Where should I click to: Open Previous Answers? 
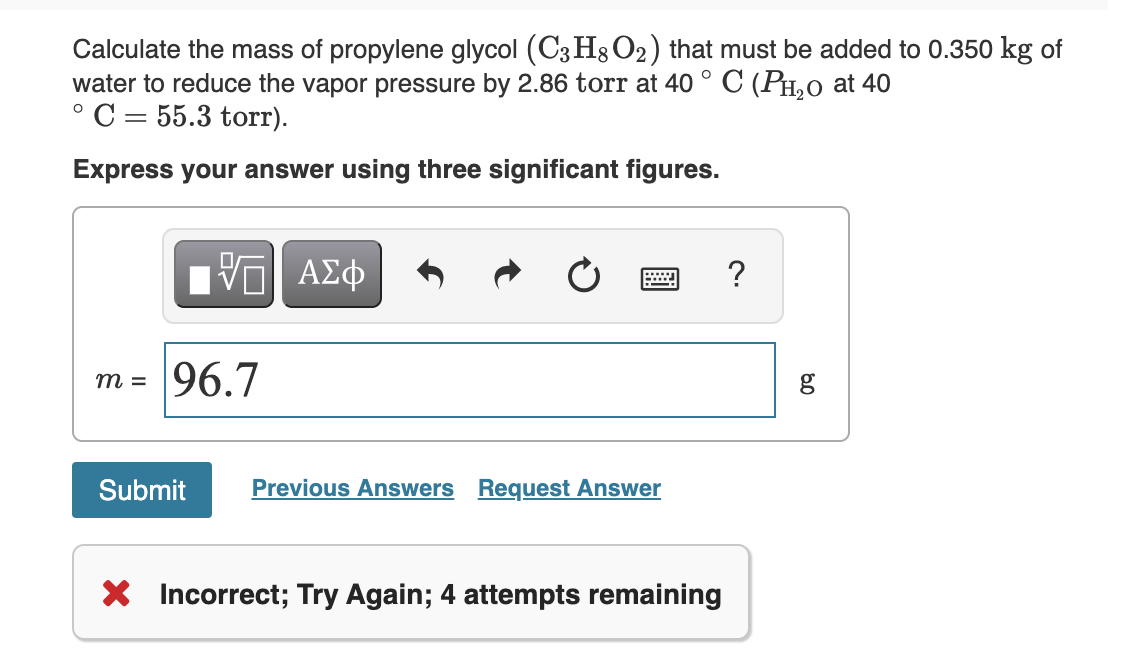[352, 488]
